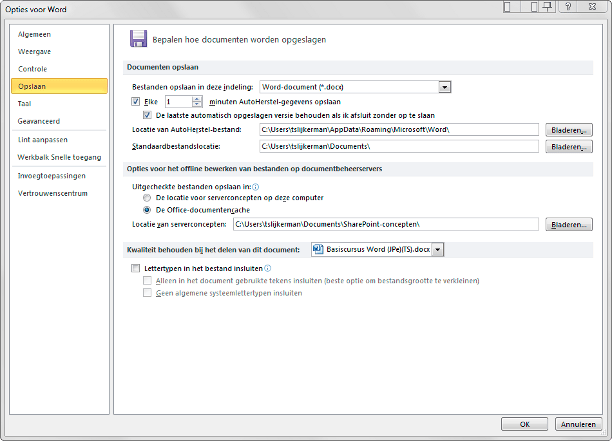The height and width of the screenshot is (441, 612).
Task: Click info icon next to Uitgecheckte bestanden
Action: coord(256,187)
